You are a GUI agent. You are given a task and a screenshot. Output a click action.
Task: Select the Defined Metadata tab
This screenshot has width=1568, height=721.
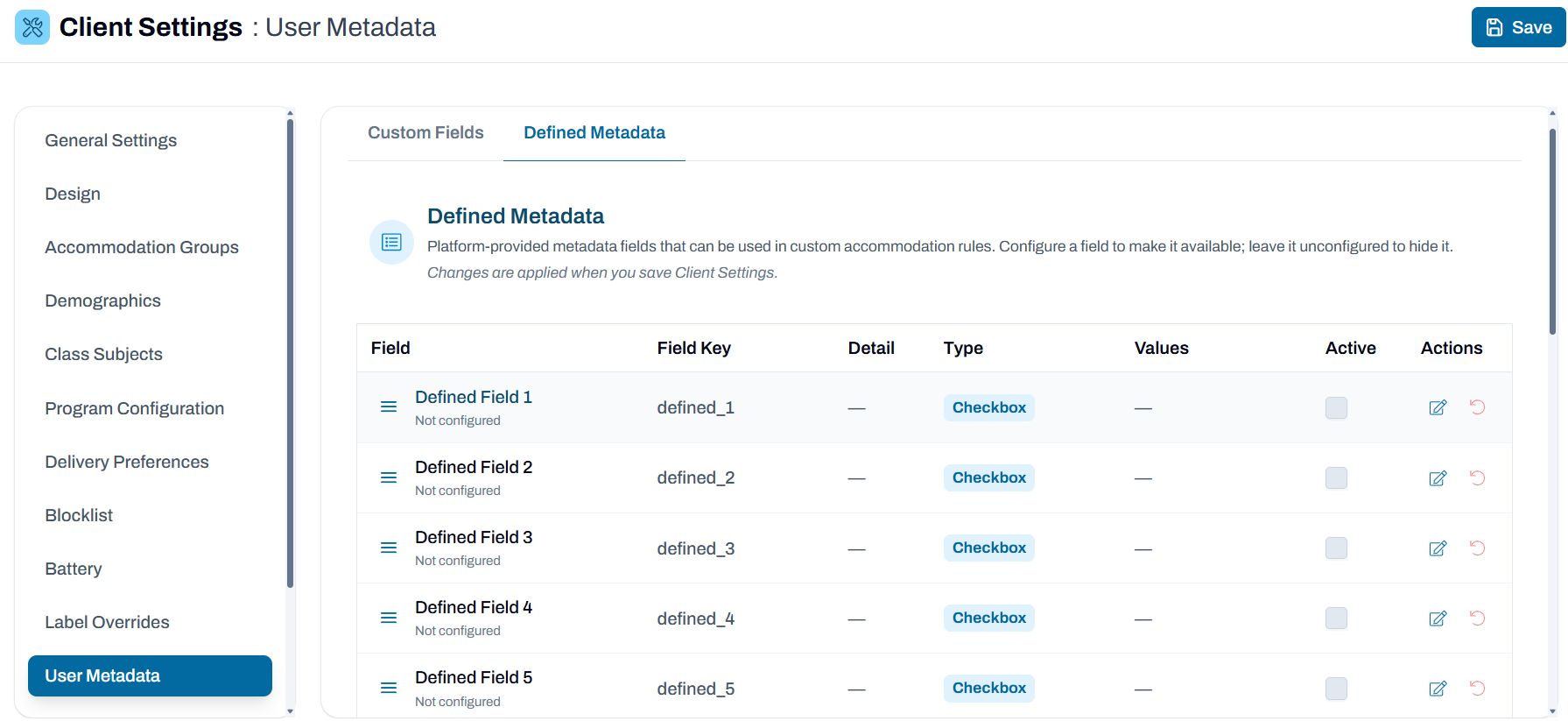tap(594, 133)
